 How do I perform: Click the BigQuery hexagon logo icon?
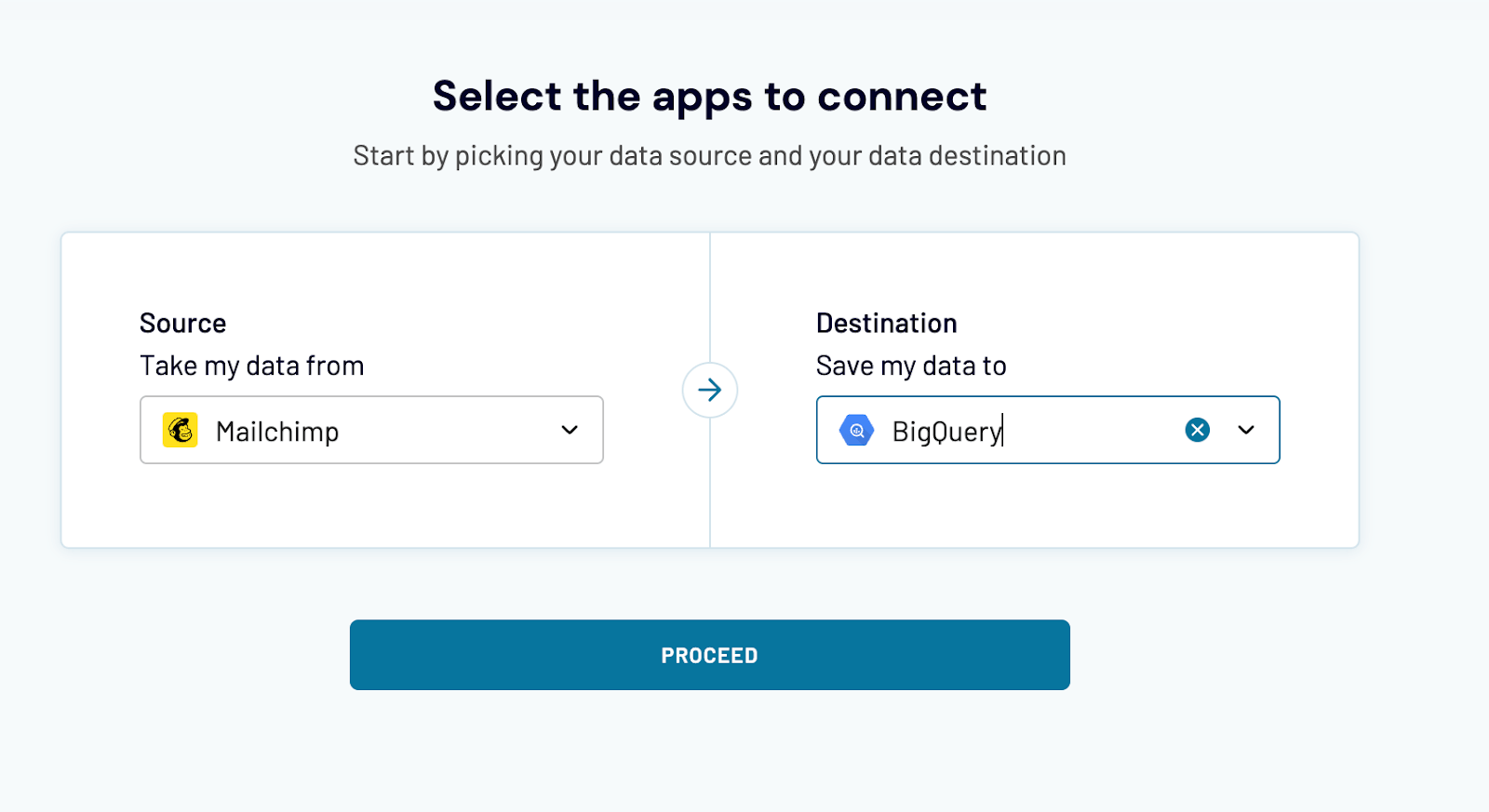[856, 431]
